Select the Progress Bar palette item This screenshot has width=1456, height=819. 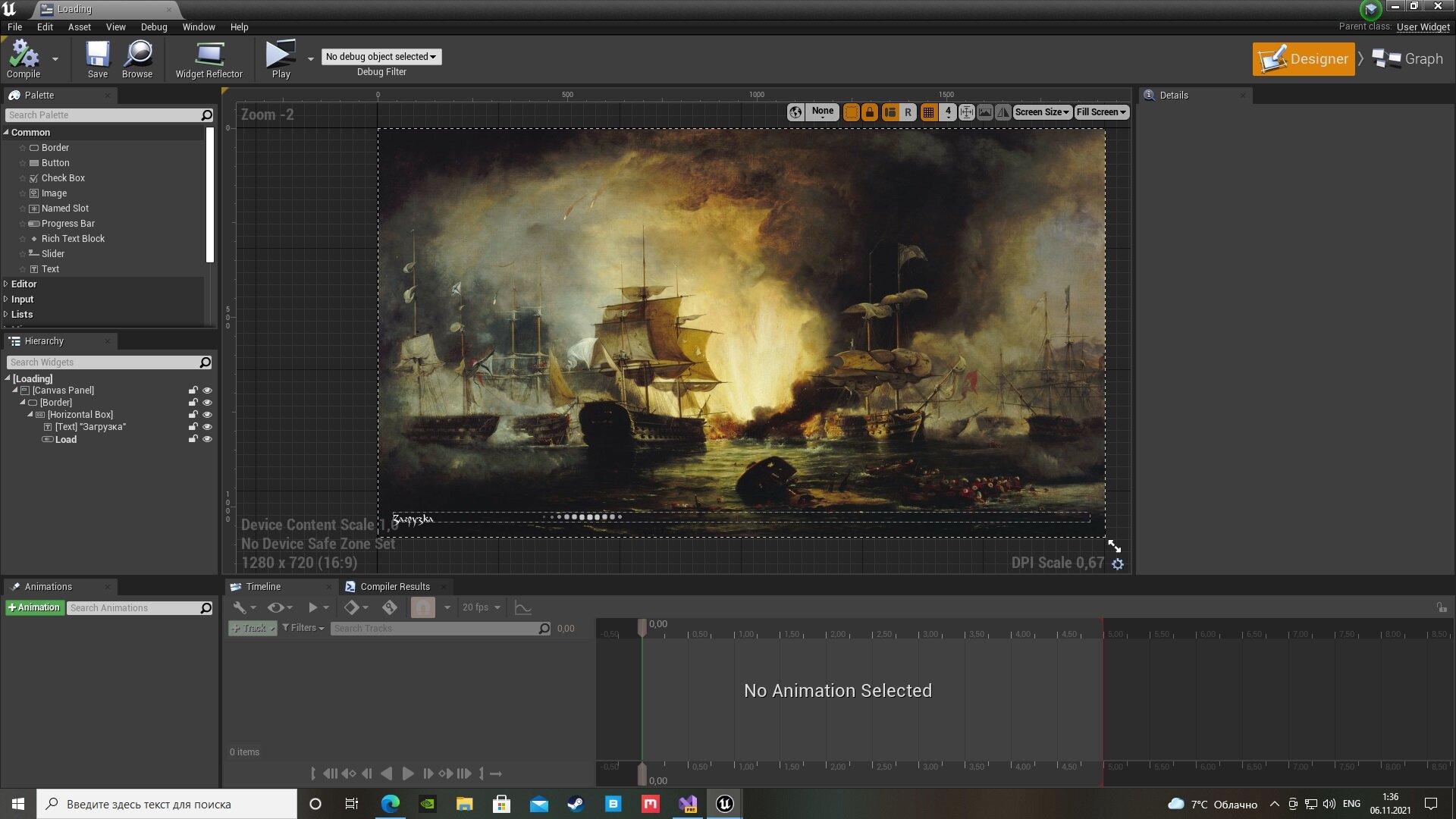pos(67,224)
